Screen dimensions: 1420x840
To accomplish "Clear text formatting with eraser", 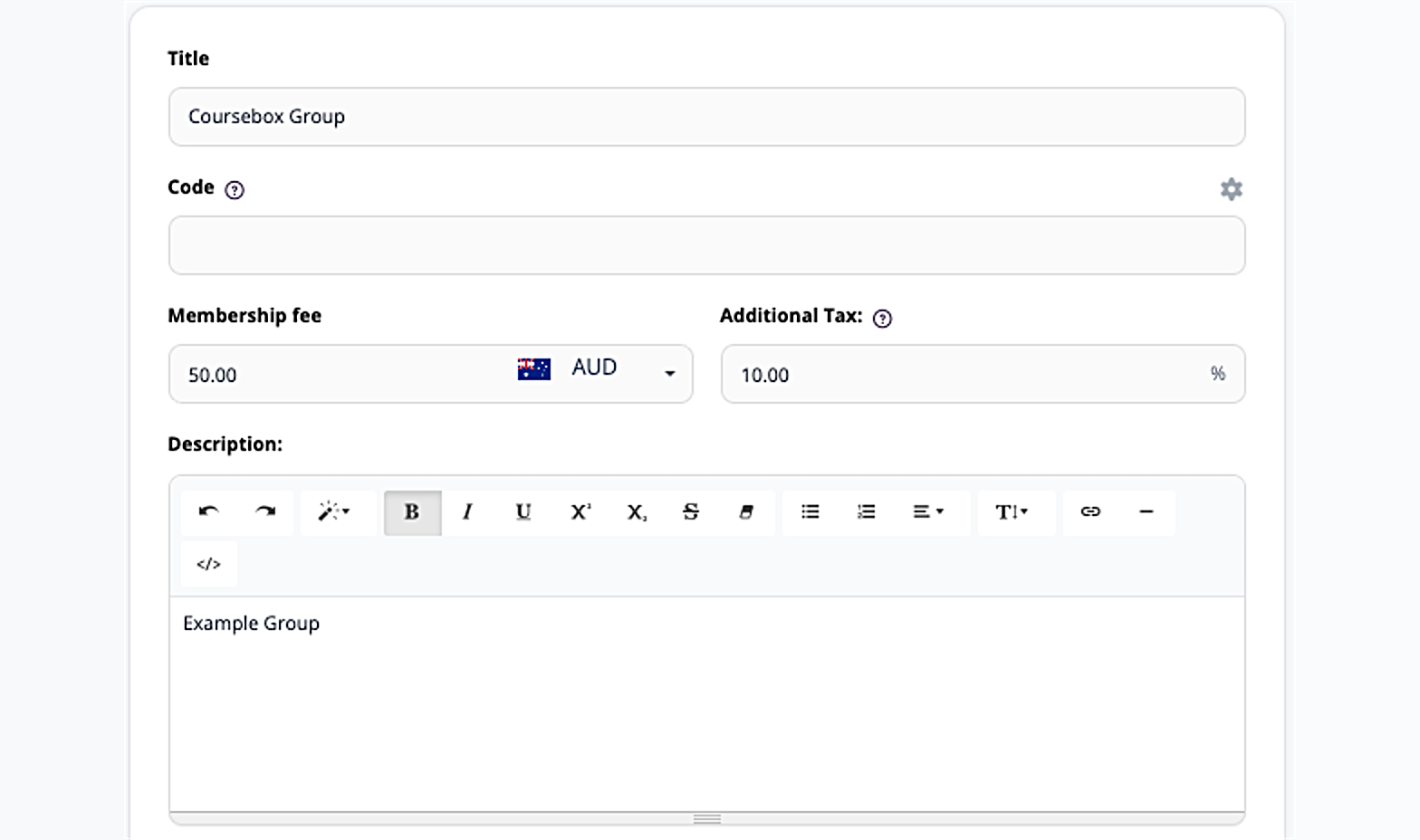I will tap(746, 512).
